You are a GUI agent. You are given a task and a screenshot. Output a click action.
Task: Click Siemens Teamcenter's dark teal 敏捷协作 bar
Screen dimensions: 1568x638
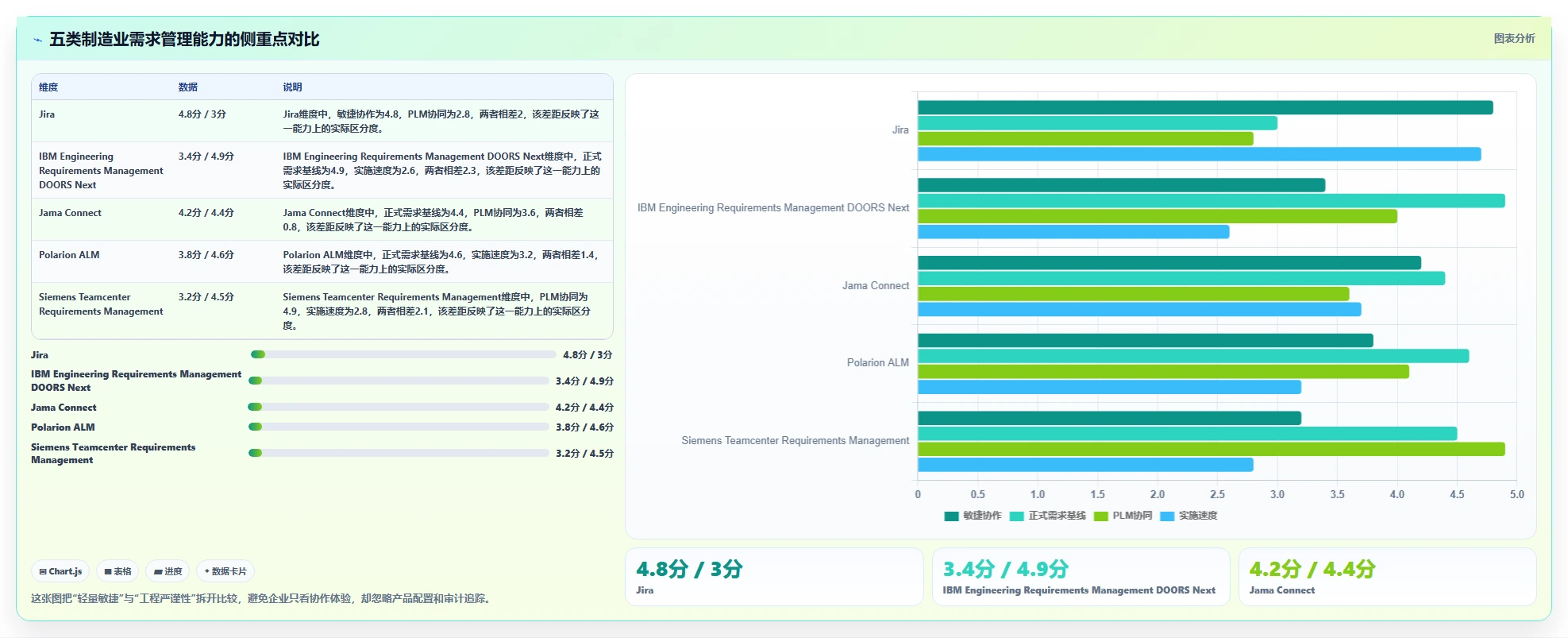click(x=1109, y=418)
